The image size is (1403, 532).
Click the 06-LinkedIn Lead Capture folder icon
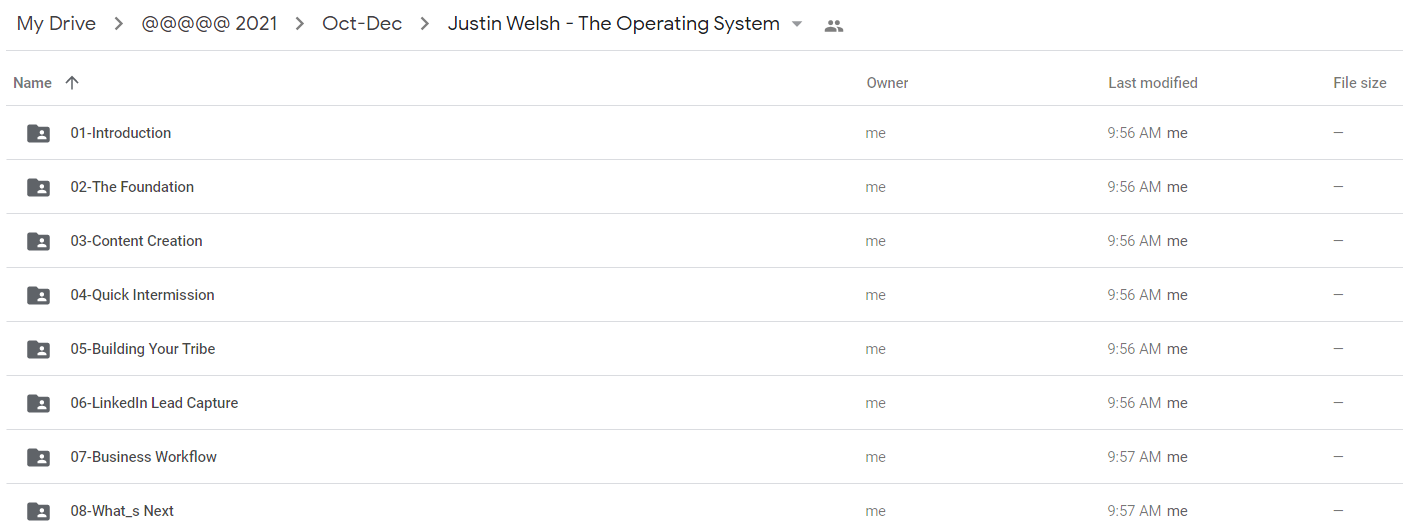click(x=38, y=403)
